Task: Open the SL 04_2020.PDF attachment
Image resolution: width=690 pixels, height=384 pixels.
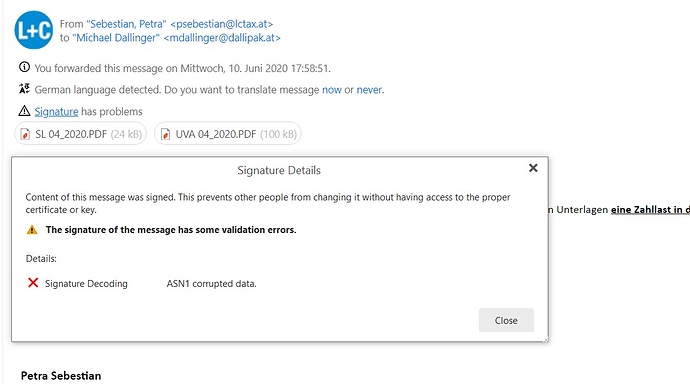Action: [81, 134]
